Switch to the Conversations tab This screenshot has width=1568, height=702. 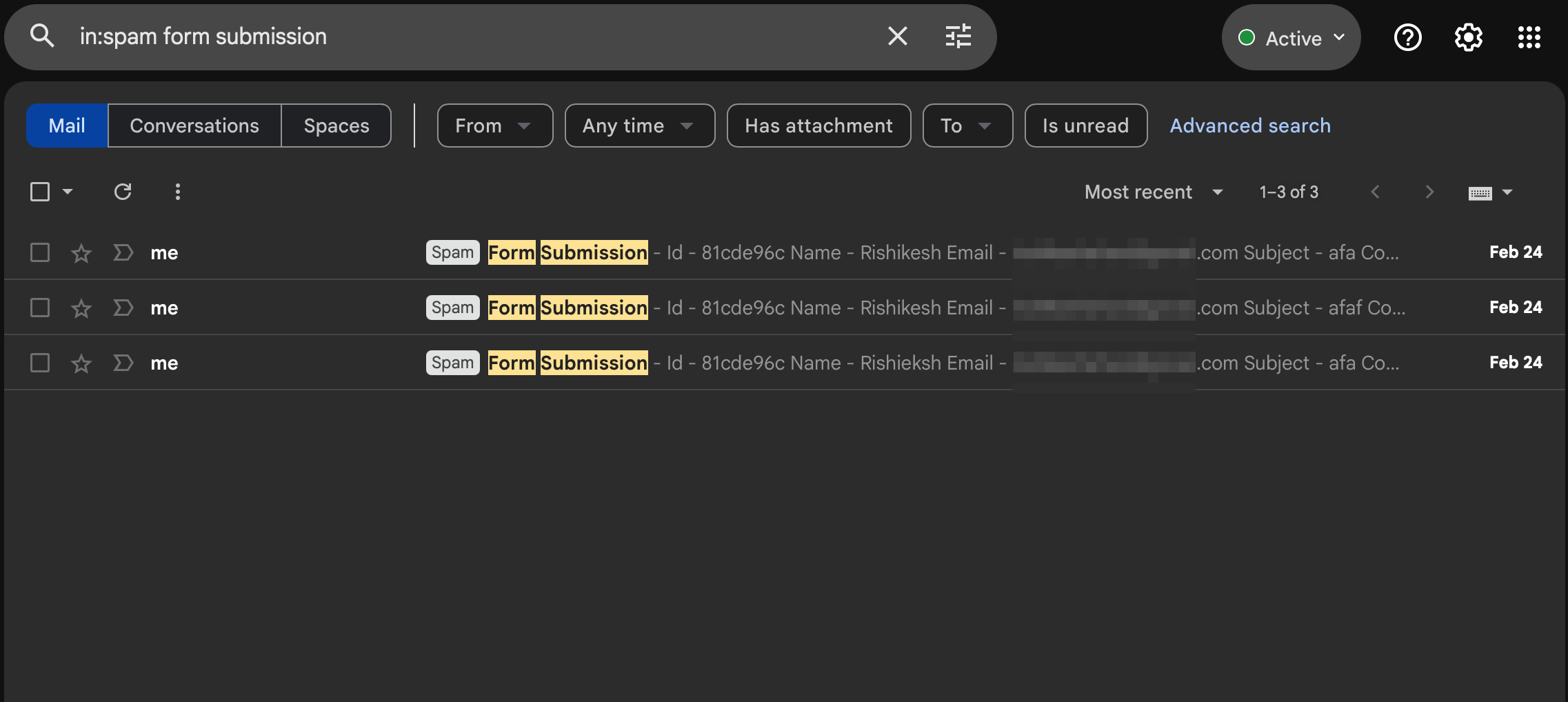(194, 126)
